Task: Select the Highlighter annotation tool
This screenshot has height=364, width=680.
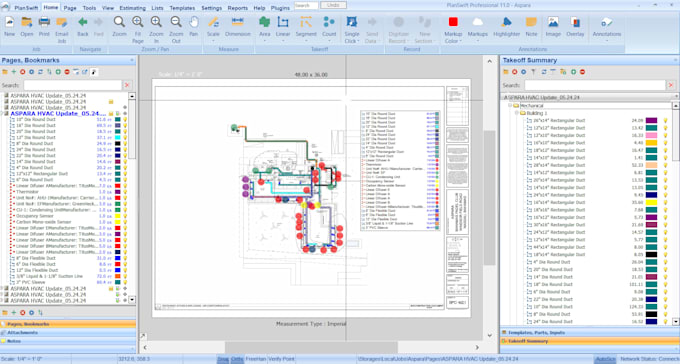Action: point(506,27)
